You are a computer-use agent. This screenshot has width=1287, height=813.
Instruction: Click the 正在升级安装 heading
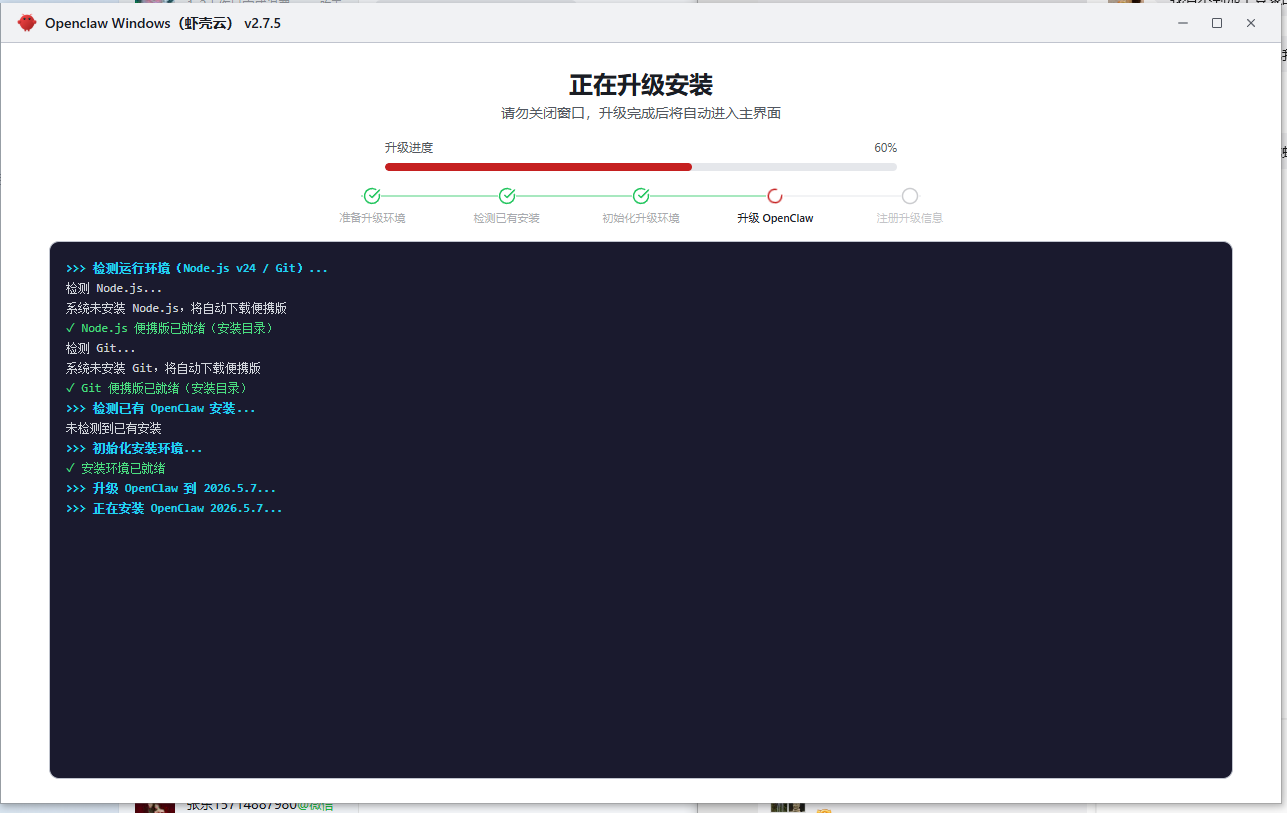click(x=641, y=85)
